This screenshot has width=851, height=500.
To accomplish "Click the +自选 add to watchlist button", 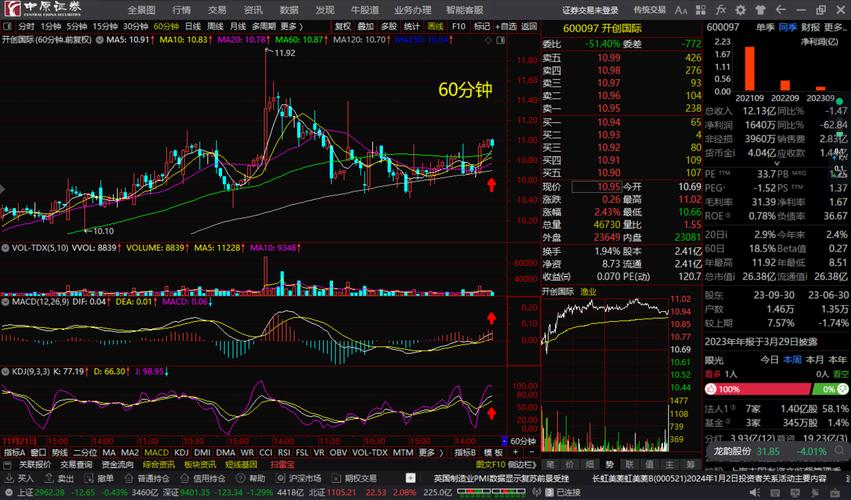I will point(506,26).
